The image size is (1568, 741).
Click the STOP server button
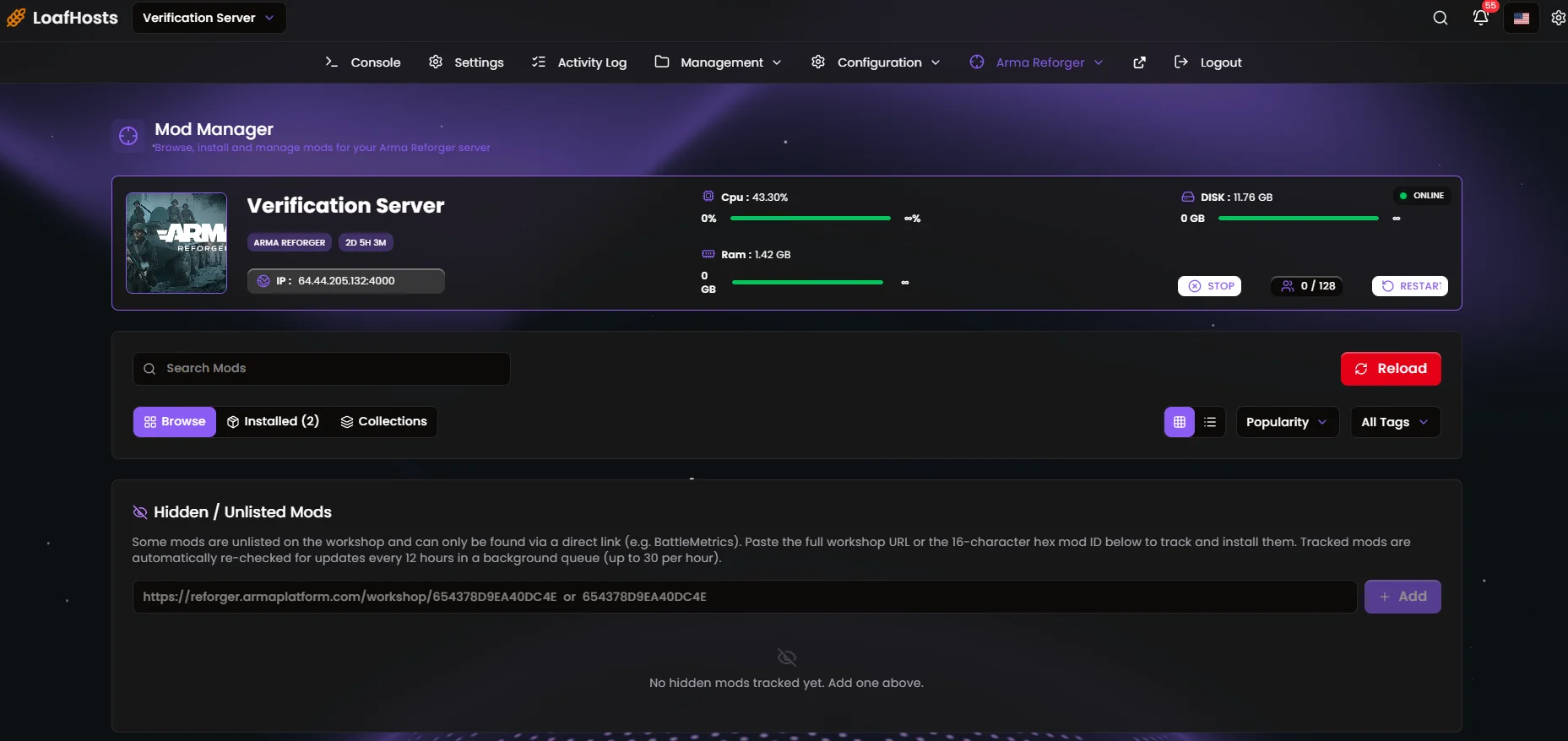[x=1209, y=286]
